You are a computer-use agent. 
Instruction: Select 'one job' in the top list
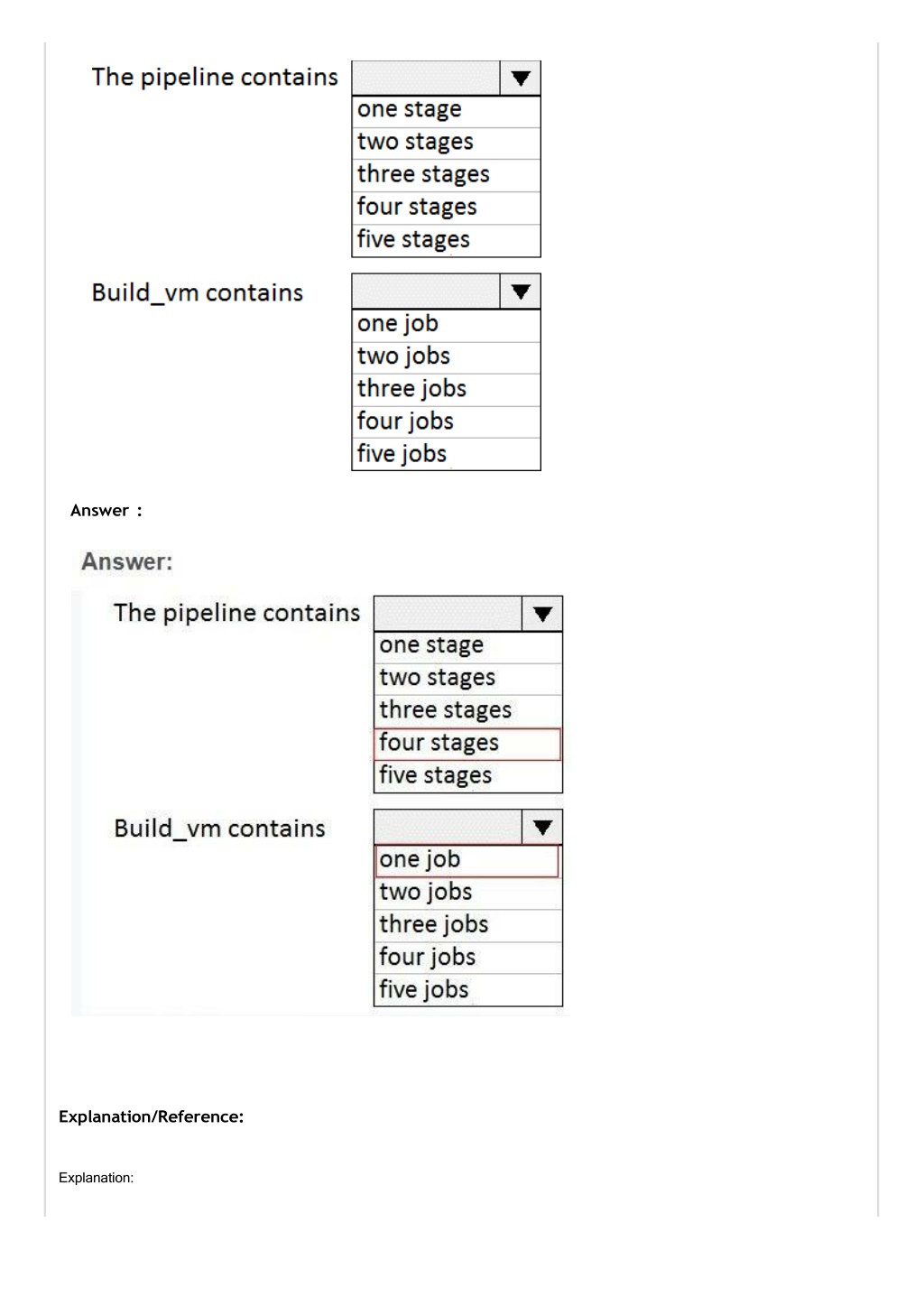click(x=446, y=325)
